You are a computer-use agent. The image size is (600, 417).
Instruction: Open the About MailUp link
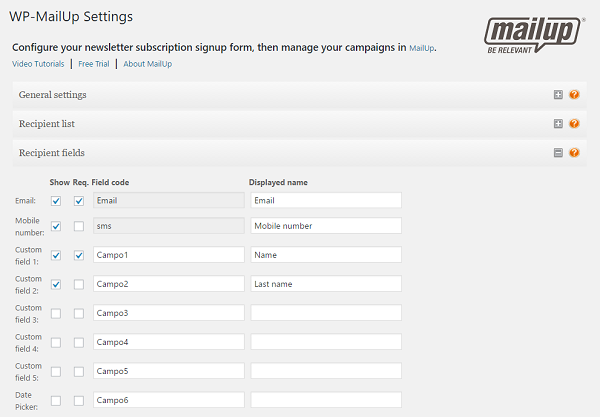coord(147,64)
